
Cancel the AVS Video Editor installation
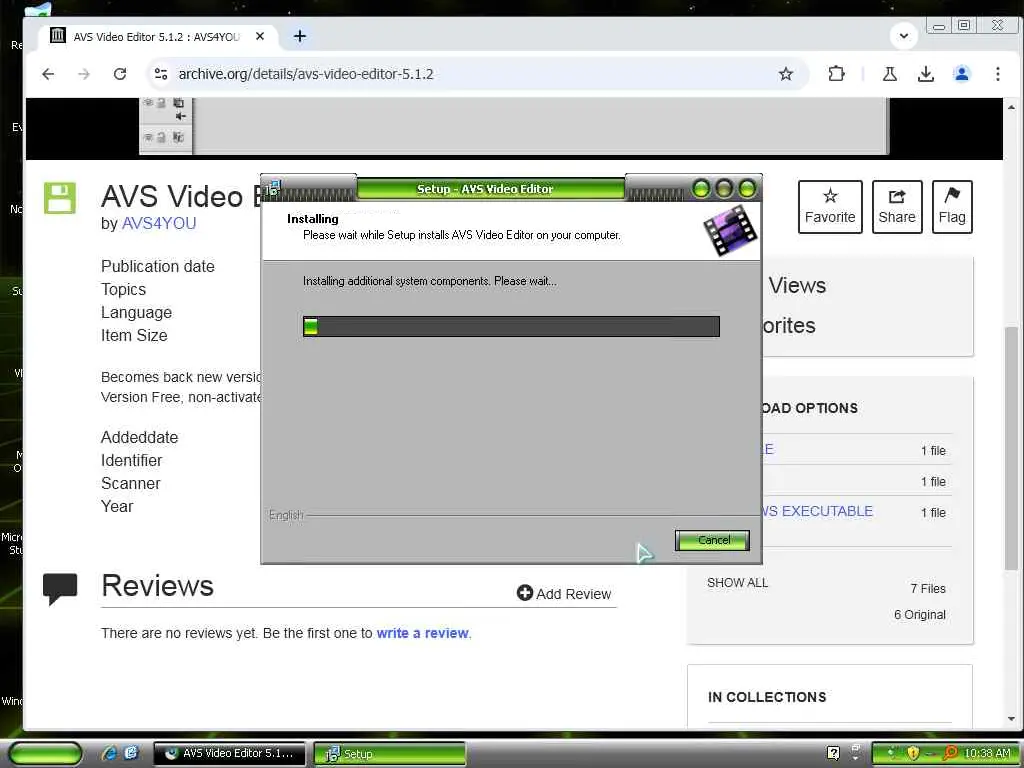point(712,540)
